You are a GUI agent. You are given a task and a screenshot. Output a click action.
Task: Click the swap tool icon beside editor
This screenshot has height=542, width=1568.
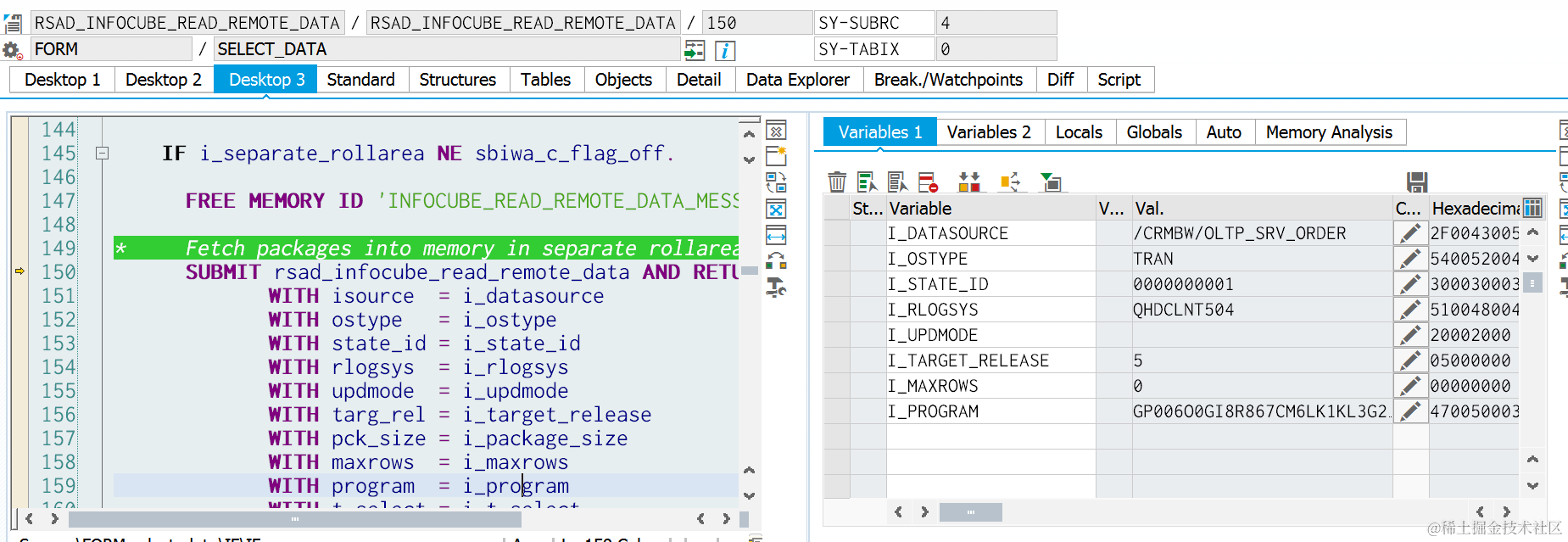(776, 261)
